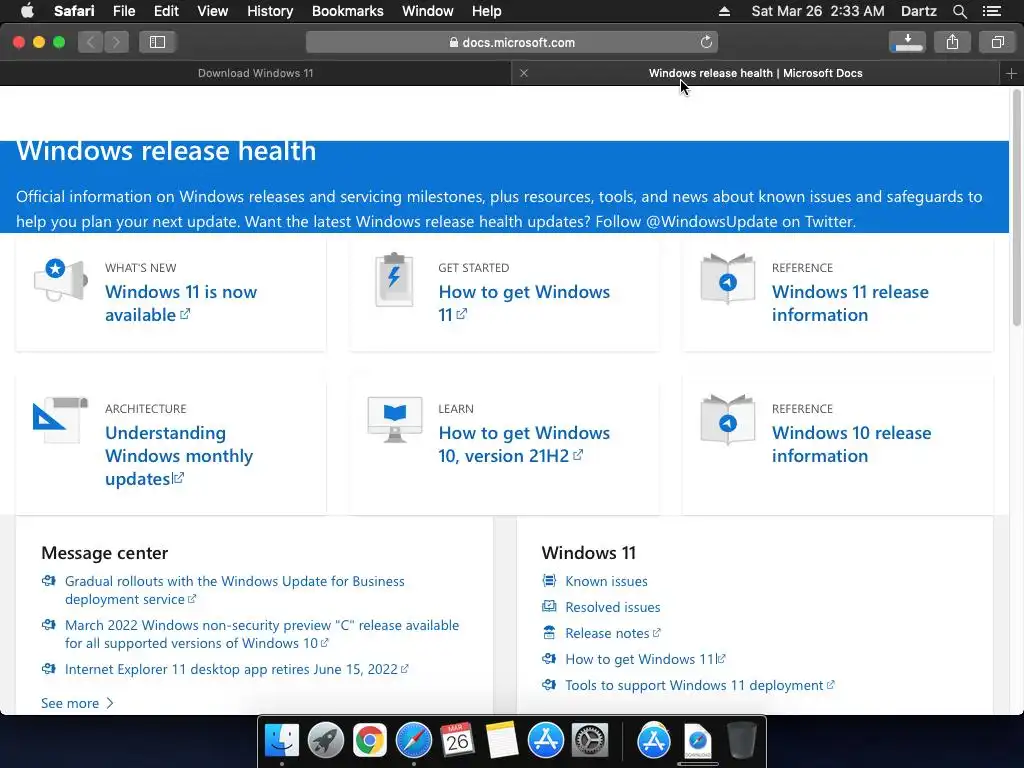Open March 2022 non-security preview release link
This screenshot has height=768, width=1024.
coord(262,634)
